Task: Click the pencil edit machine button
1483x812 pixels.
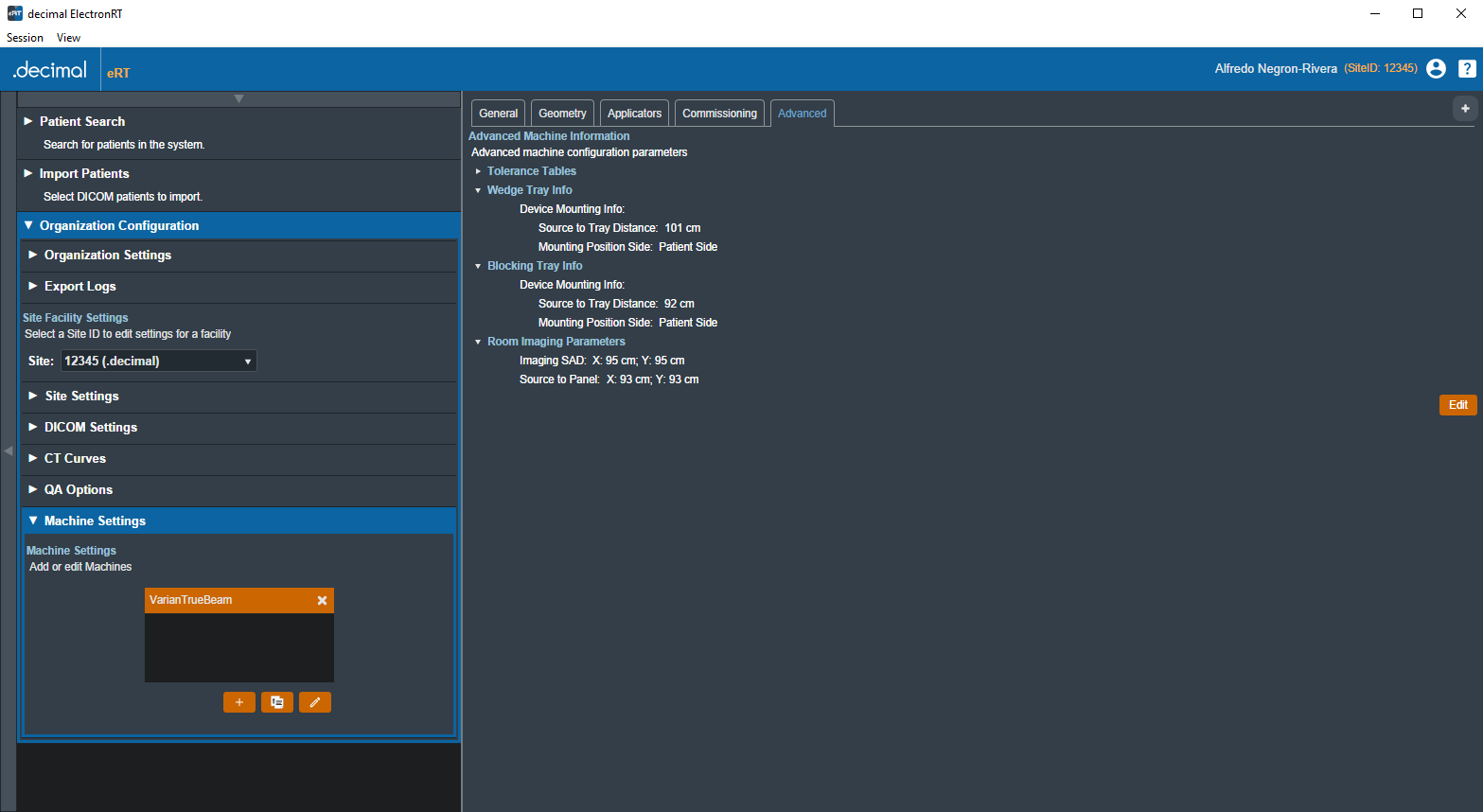Action: pyautogui.click(x=315, y=702)
